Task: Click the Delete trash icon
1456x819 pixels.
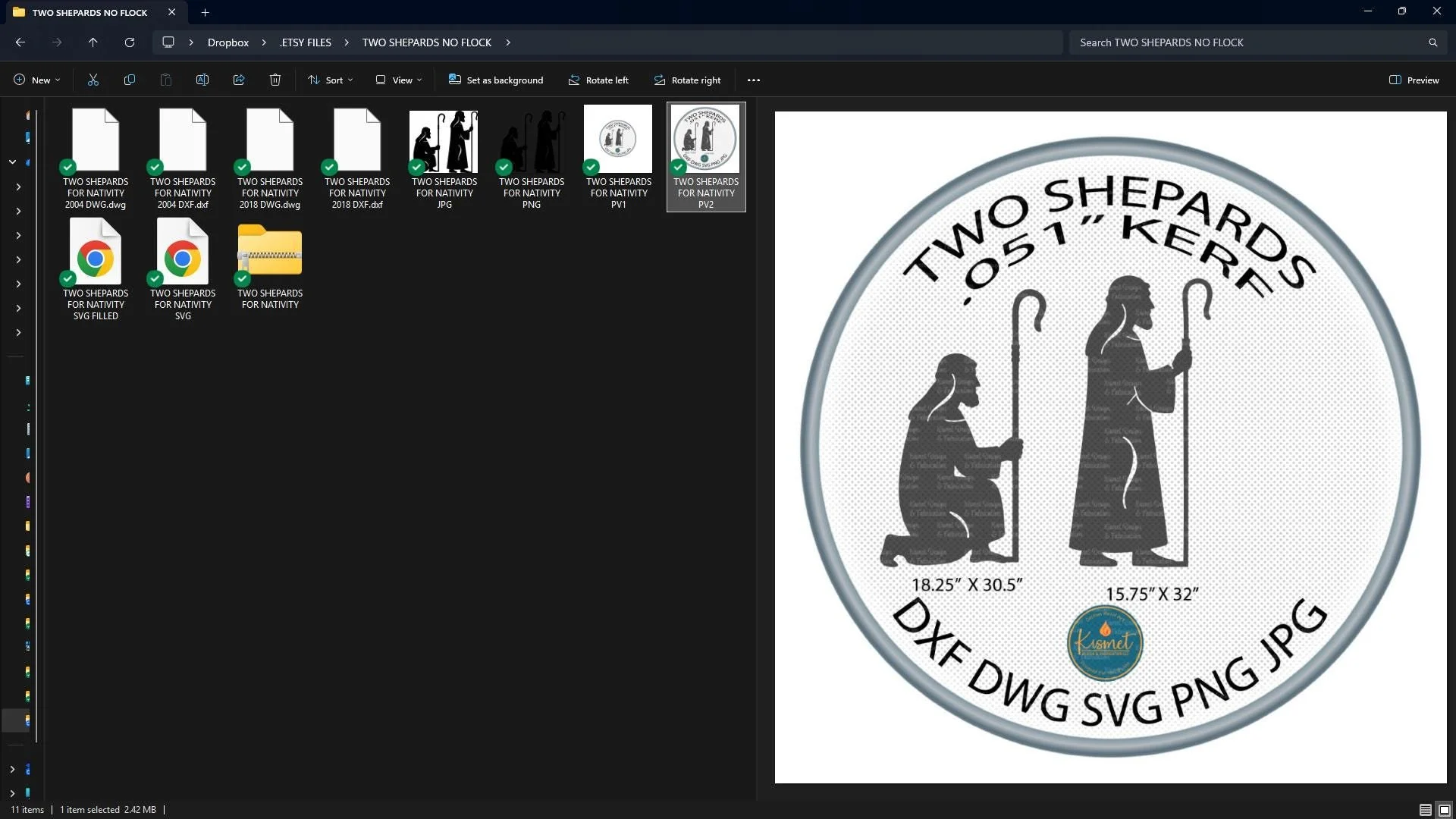Action: 275,80
